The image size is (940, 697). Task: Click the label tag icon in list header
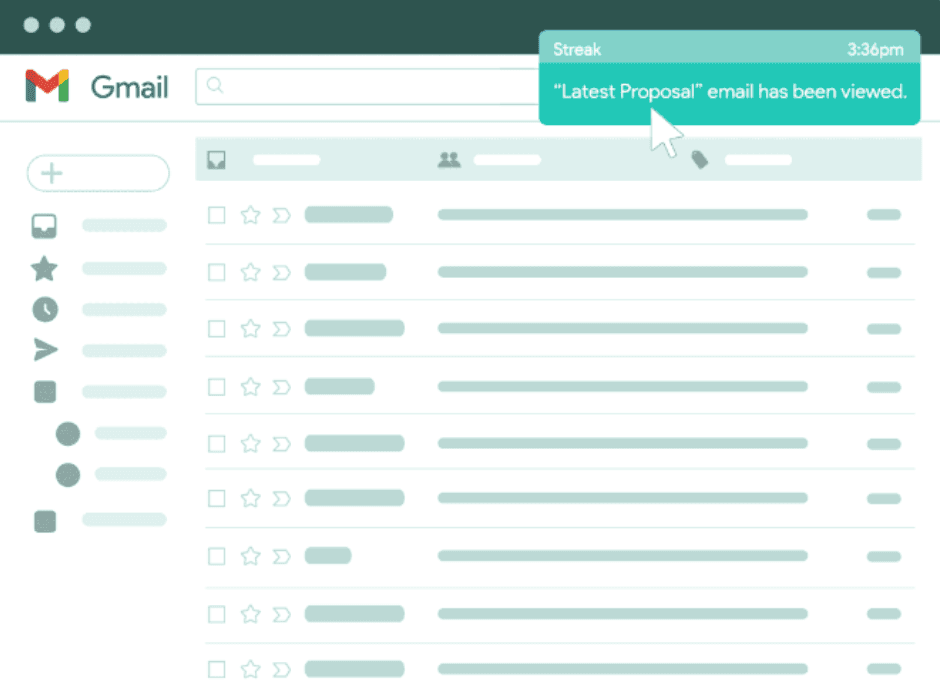click(699, 158)
